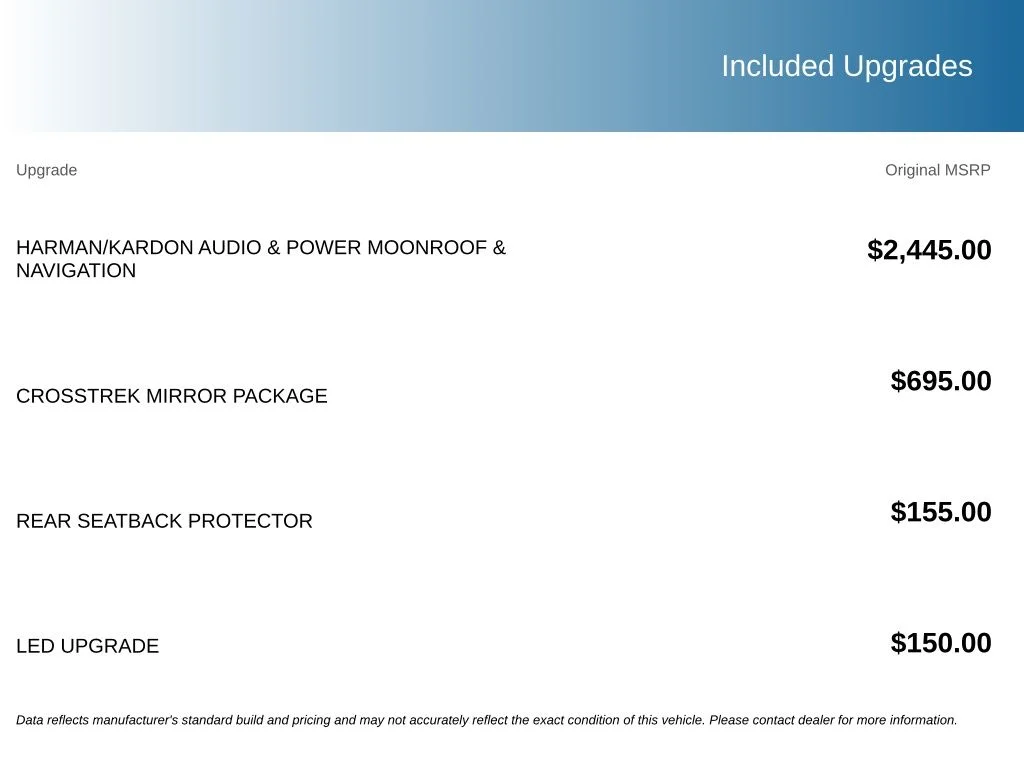
Task: Select the Original MSRP column header
Action: [x=937, y=170]
